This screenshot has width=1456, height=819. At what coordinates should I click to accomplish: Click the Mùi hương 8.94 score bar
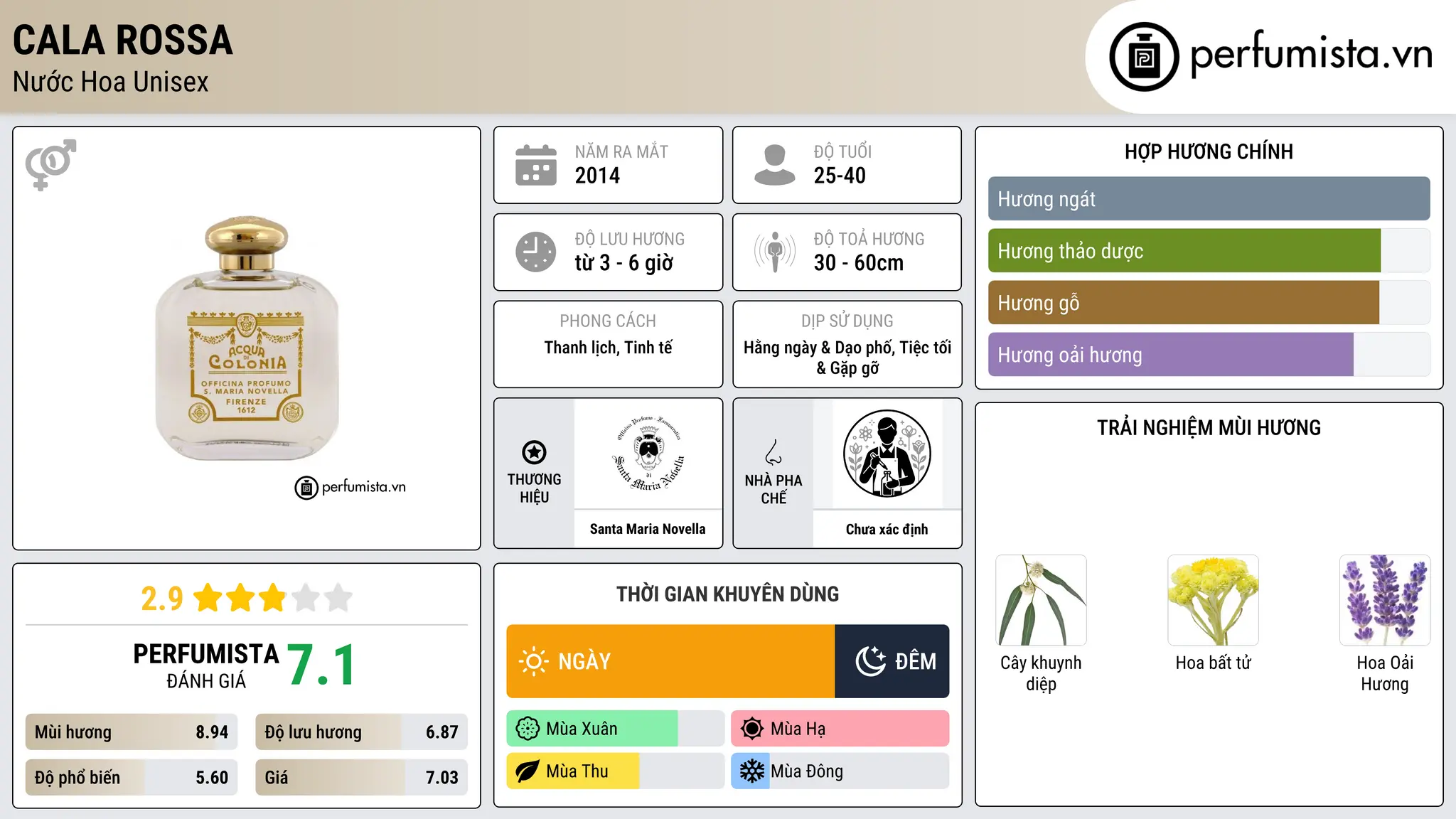132,732
